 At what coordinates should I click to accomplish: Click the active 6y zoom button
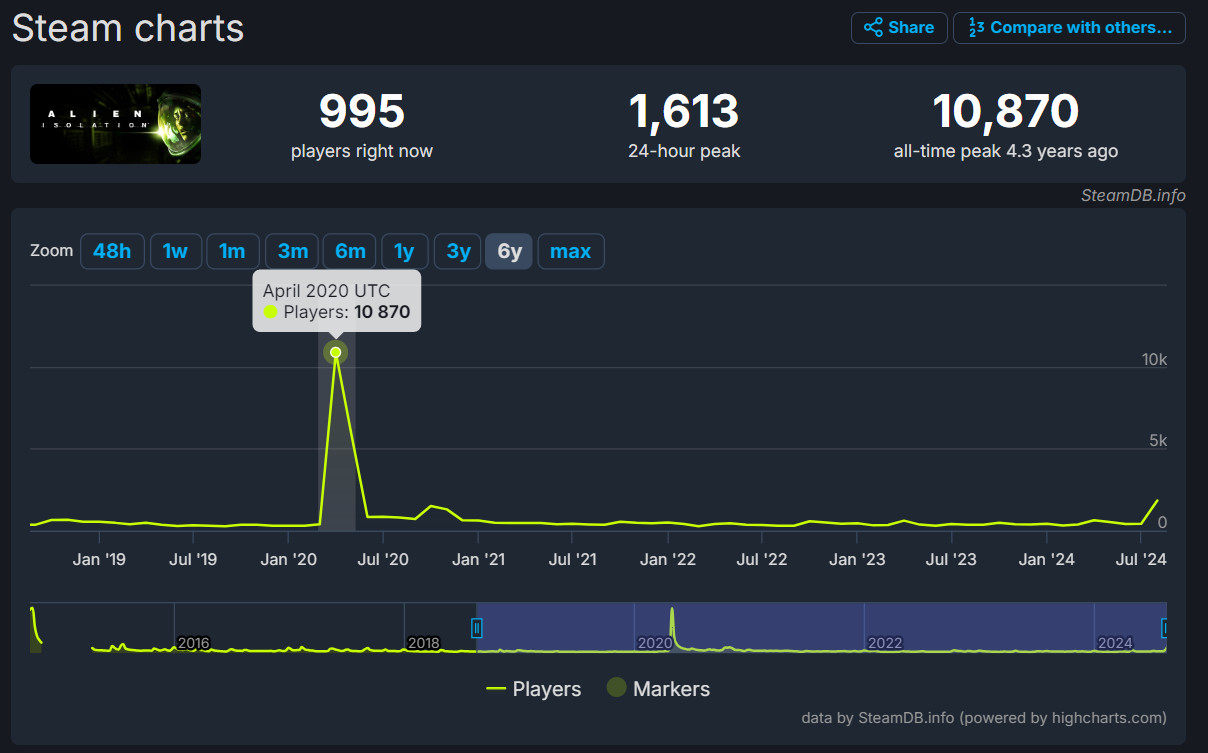pos(509,251)
